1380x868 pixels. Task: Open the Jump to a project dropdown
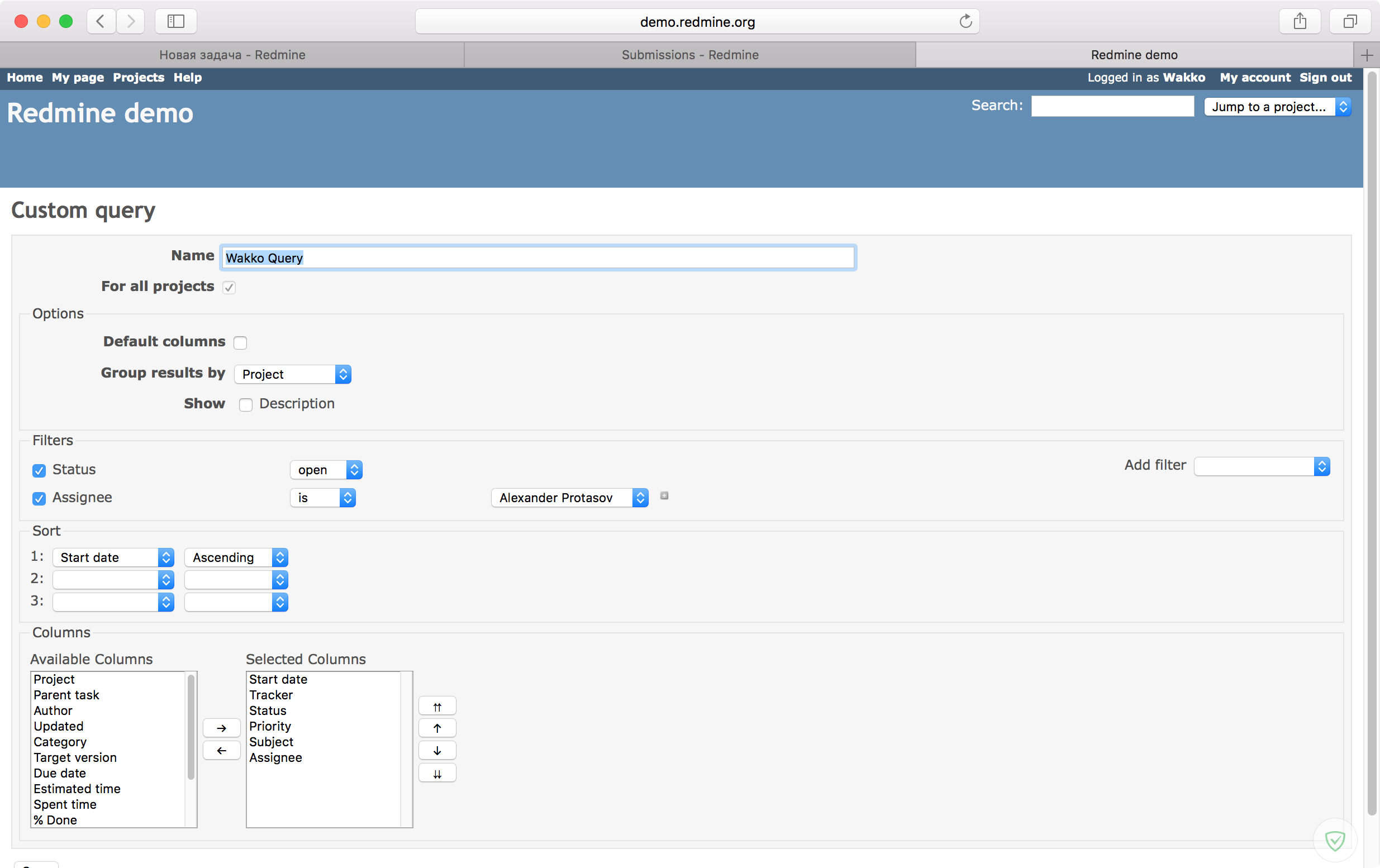click(x=1277, y=107)
